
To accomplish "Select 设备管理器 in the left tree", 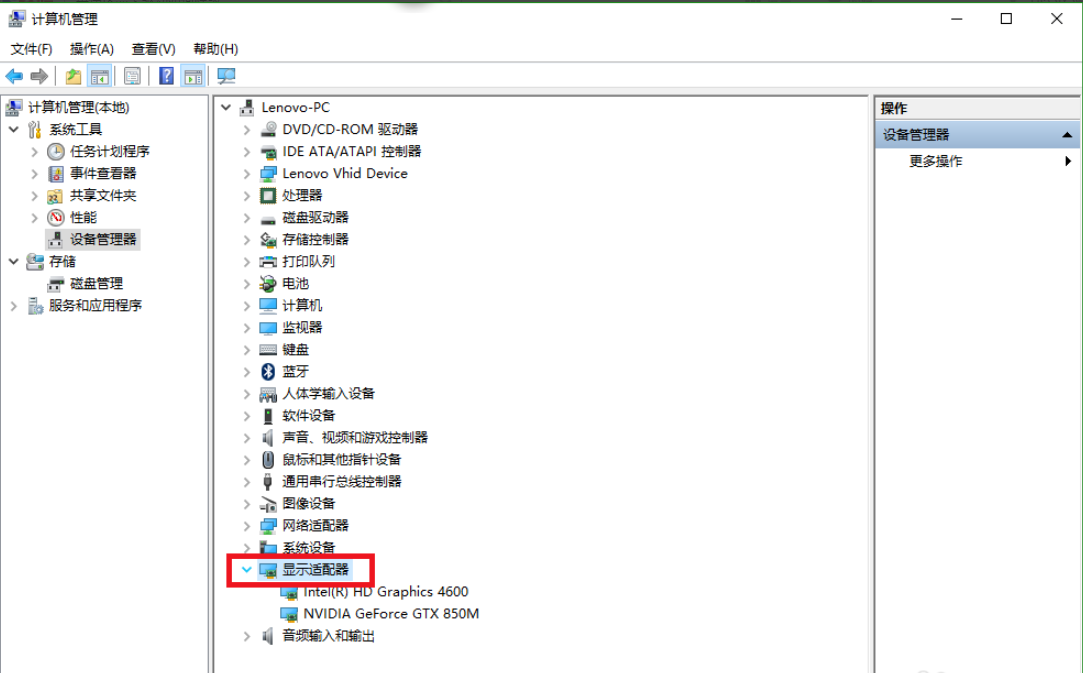I will coord(103,240).
